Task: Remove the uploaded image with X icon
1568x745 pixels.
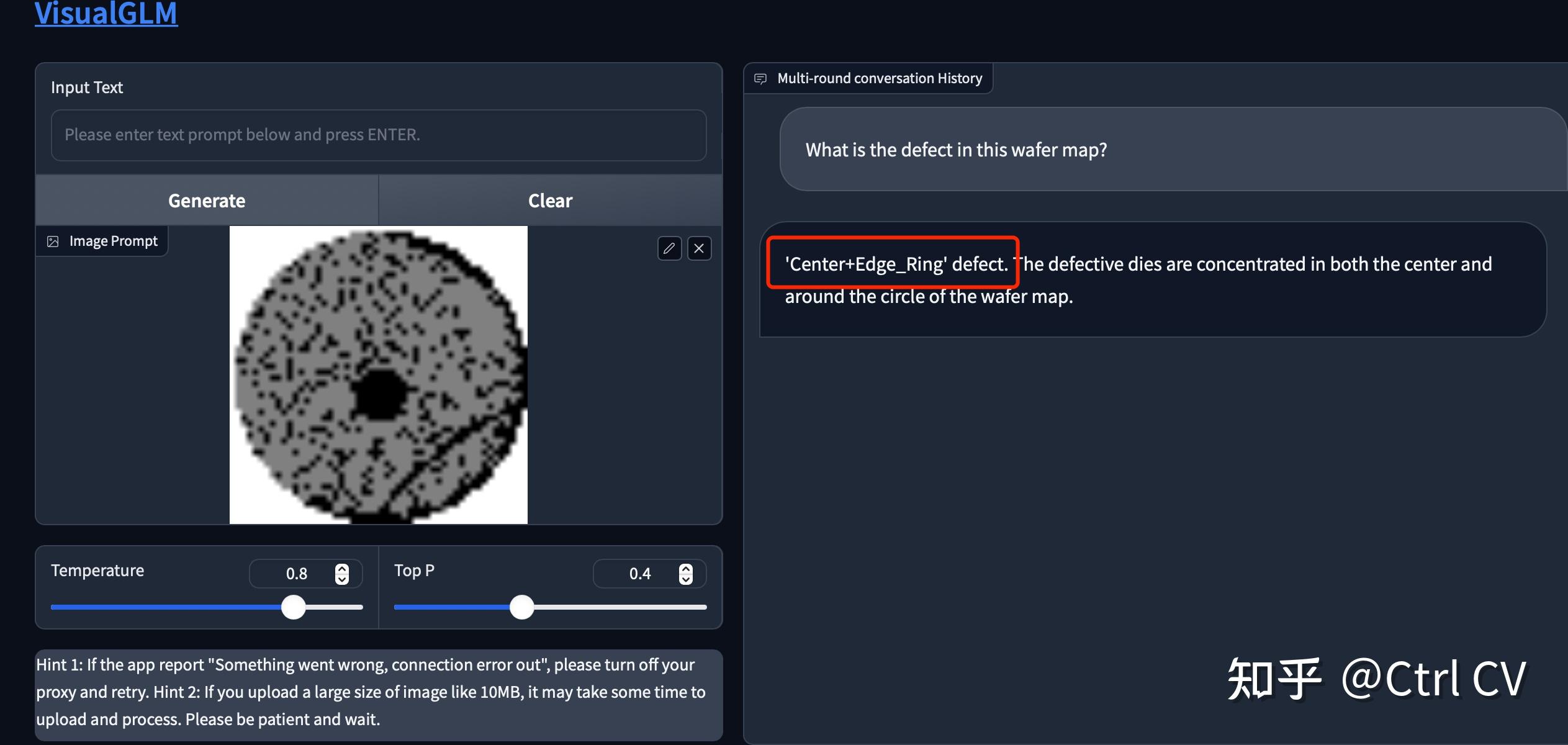Action: (699, 248)
